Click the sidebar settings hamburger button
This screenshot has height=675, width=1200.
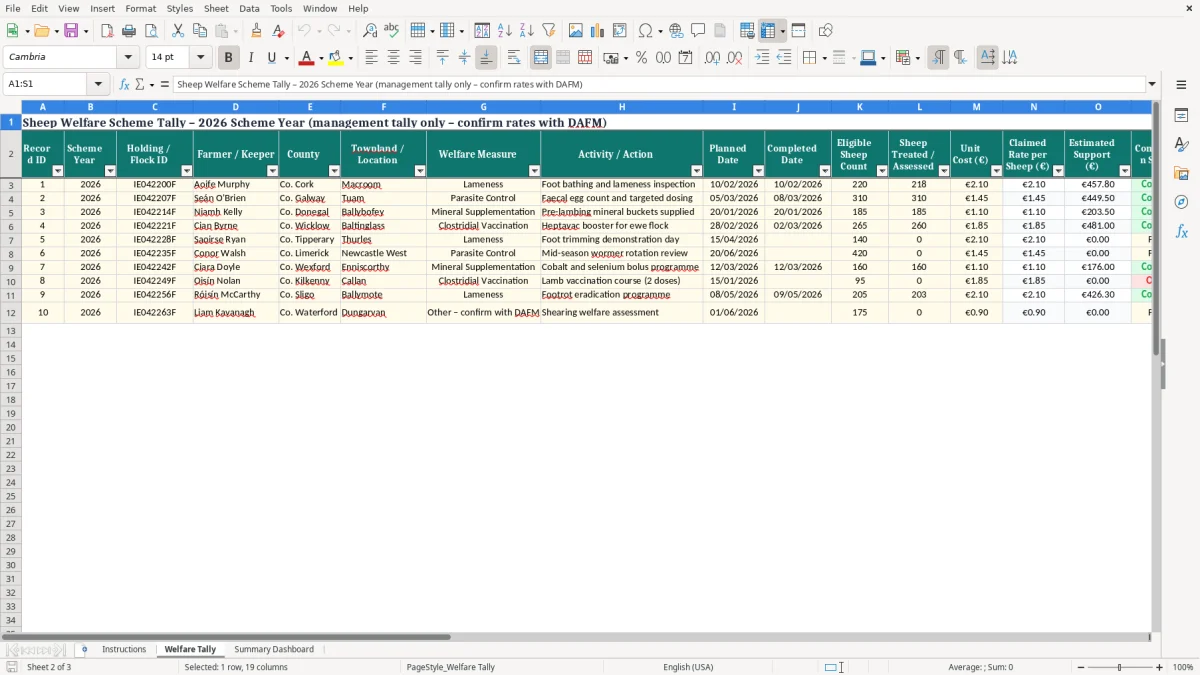click(1181, 85)
